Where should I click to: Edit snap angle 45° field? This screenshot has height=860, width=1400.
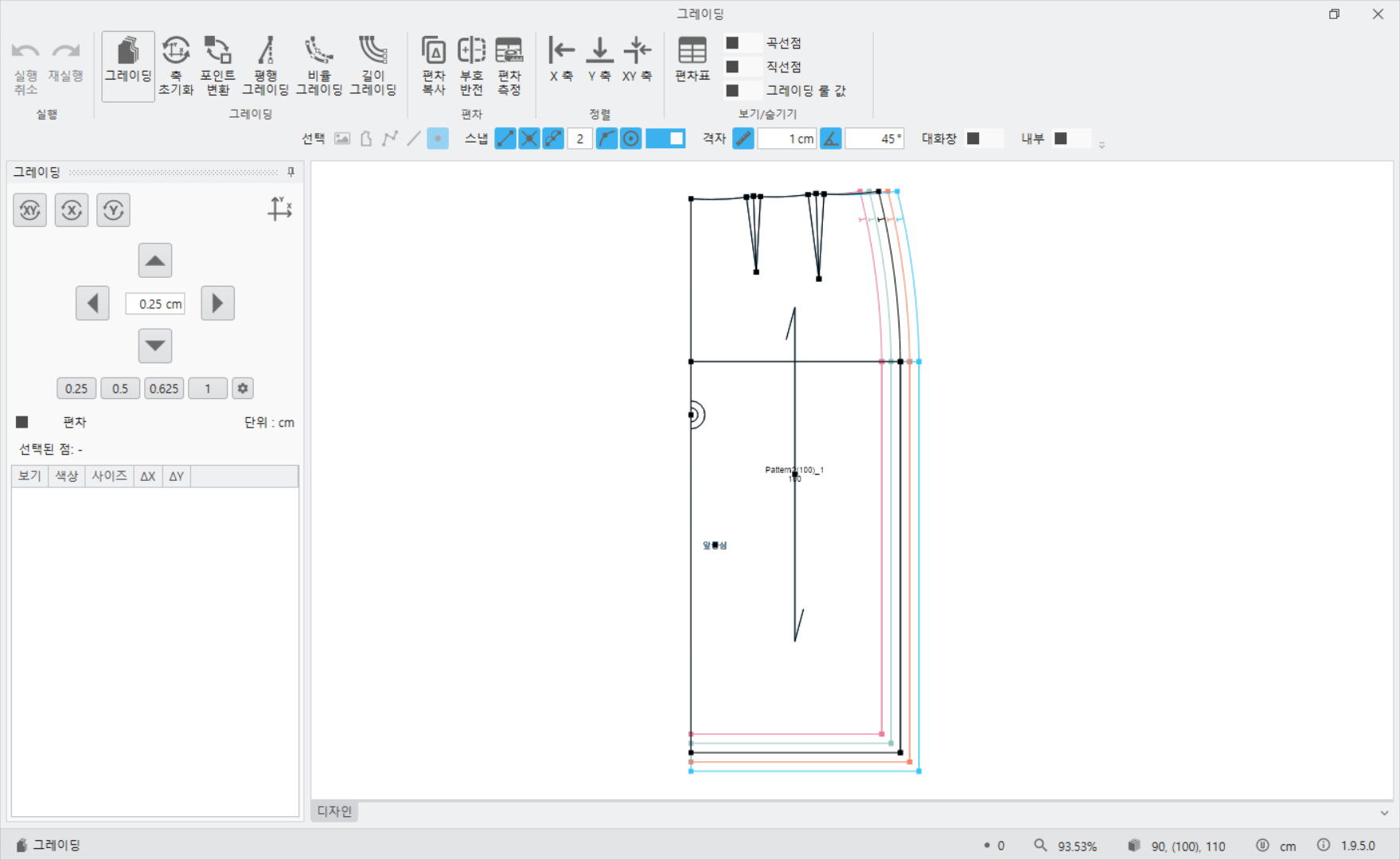click(x=875, y=139)
